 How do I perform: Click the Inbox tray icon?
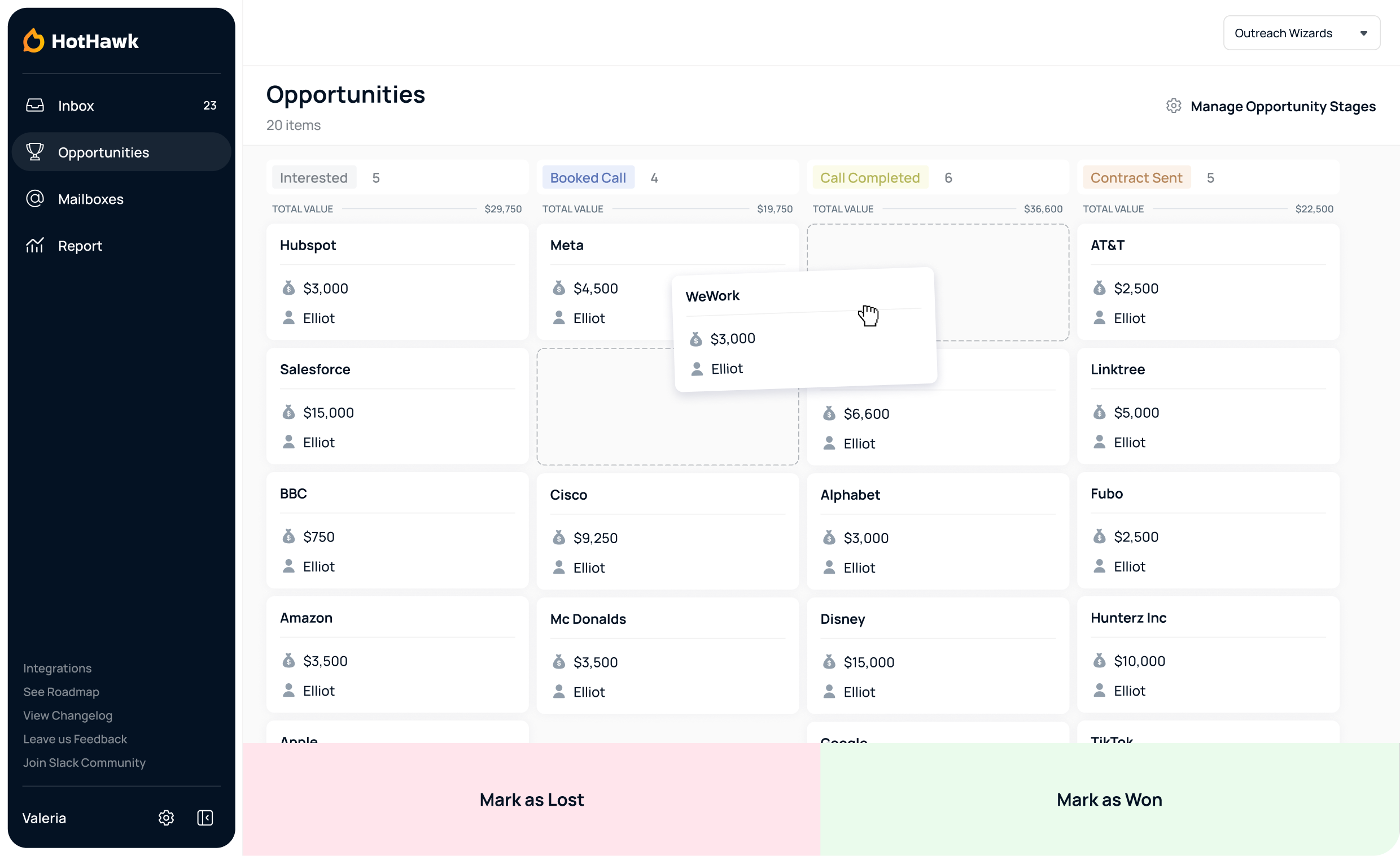click(x=34, y=106)
